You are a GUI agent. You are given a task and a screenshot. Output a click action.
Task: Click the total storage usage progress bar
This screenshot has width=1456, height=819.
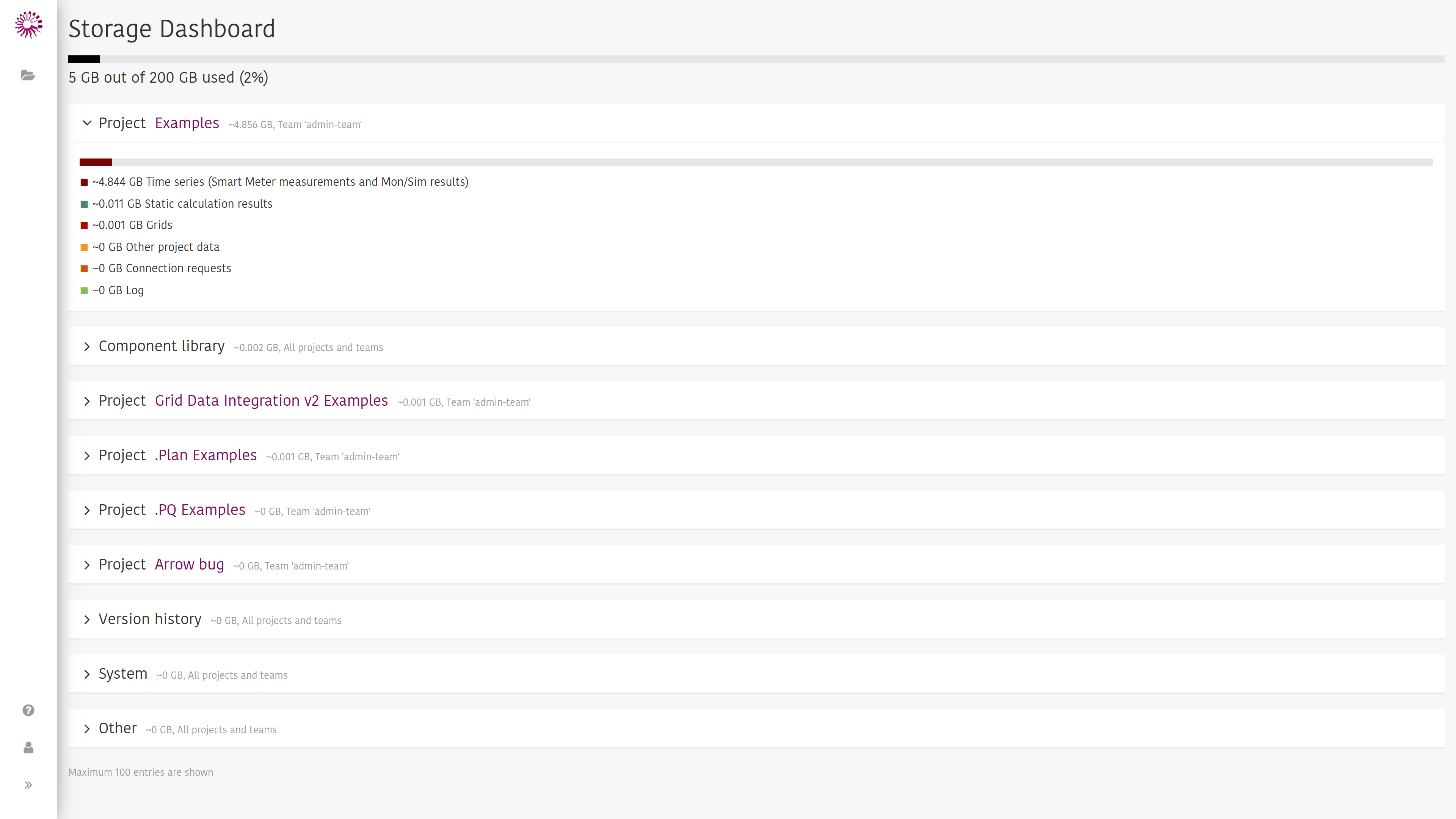756,59
